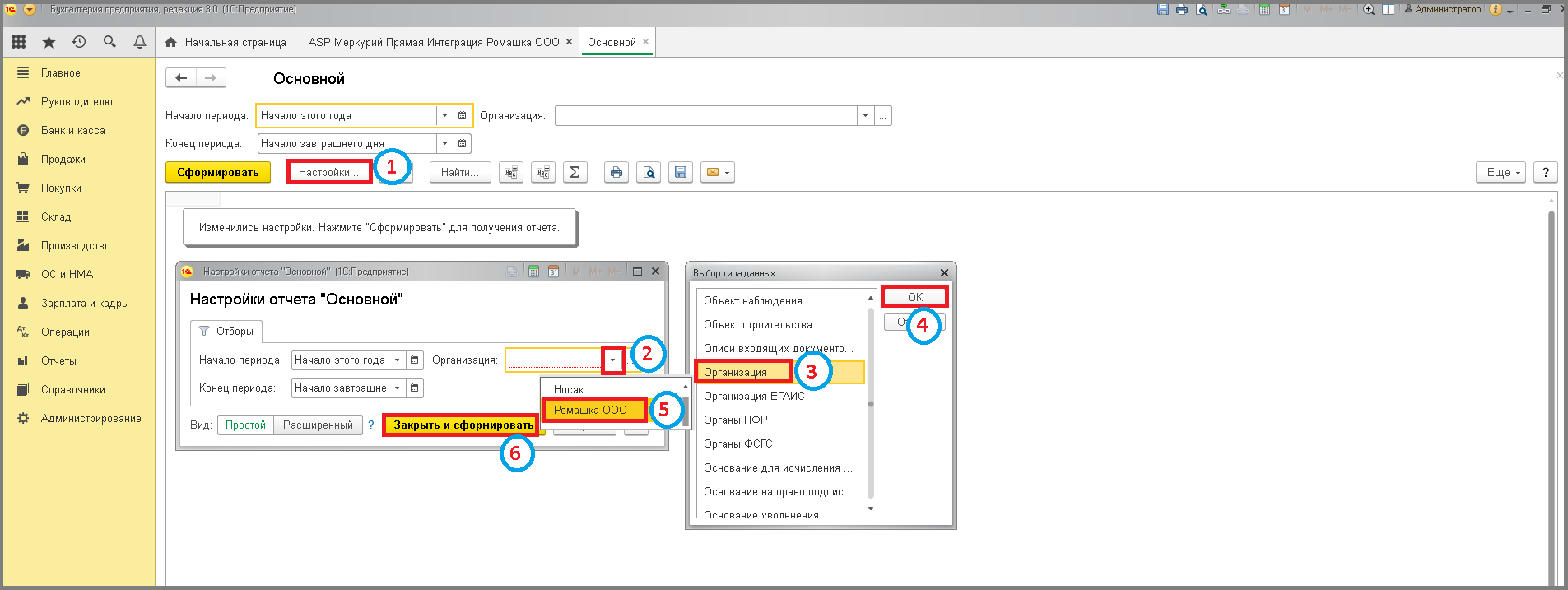This screenshot has height=590, width=1568.
Task: Click the Sigma sum icon
Action: (575, 172)
